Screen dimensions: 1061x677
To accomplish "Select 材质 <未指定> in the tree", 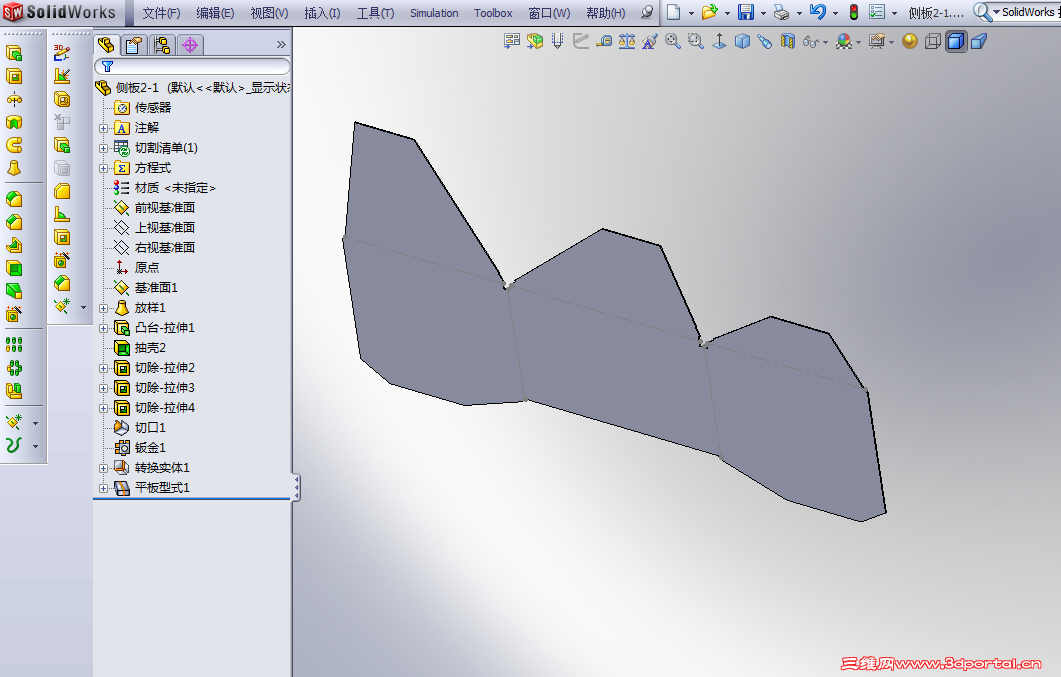I will click(175, 188).
